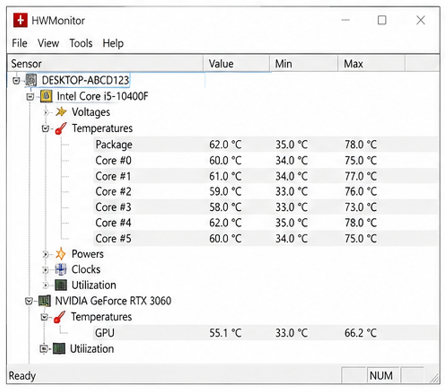Click the GPU Temperatures thermometer icon

[x=60, y=317]
